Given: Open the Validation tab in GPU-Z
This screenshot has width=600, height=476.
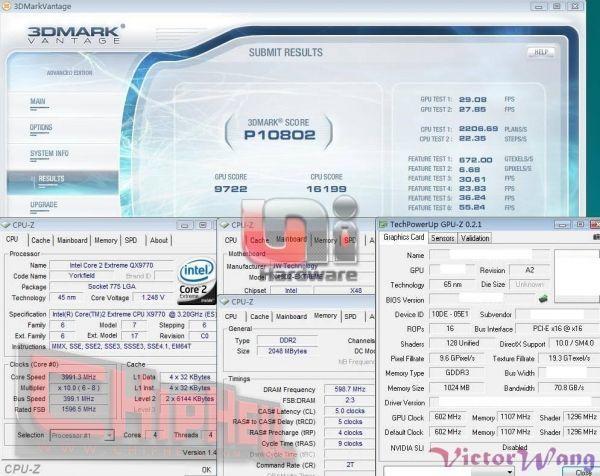Looking at the screenshot, I should coord(475,238).
